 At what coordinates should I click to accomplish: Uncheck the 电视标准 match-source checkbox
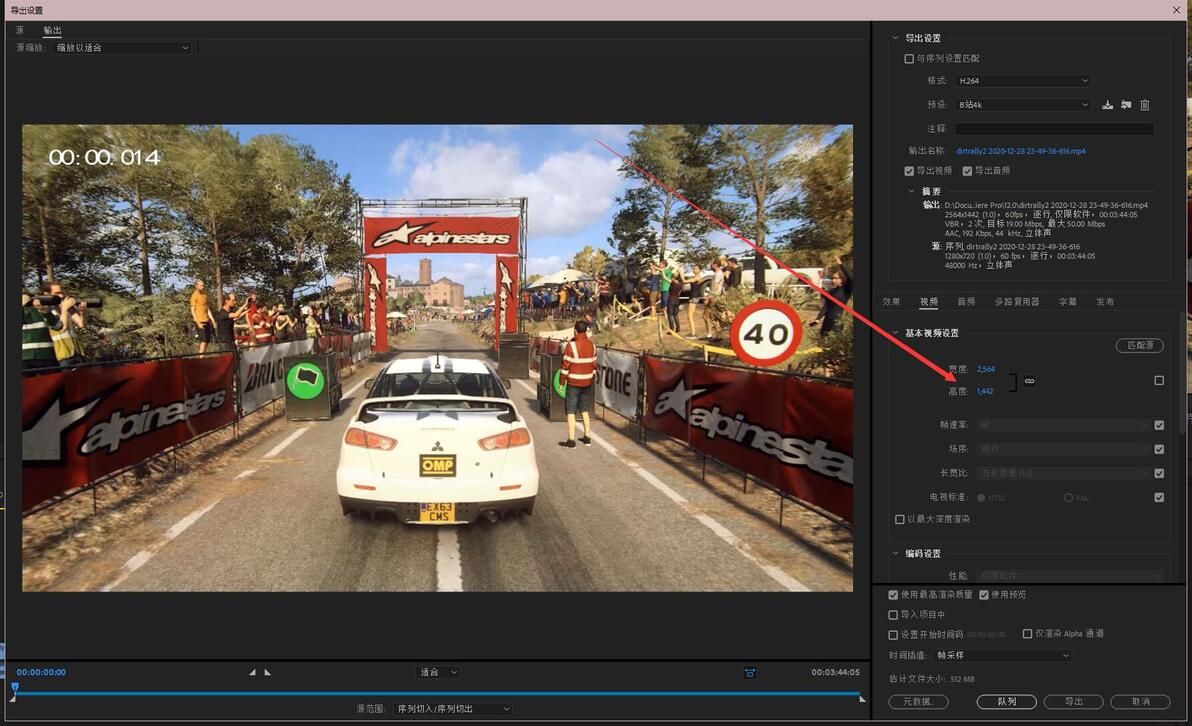pos(1159,497)
